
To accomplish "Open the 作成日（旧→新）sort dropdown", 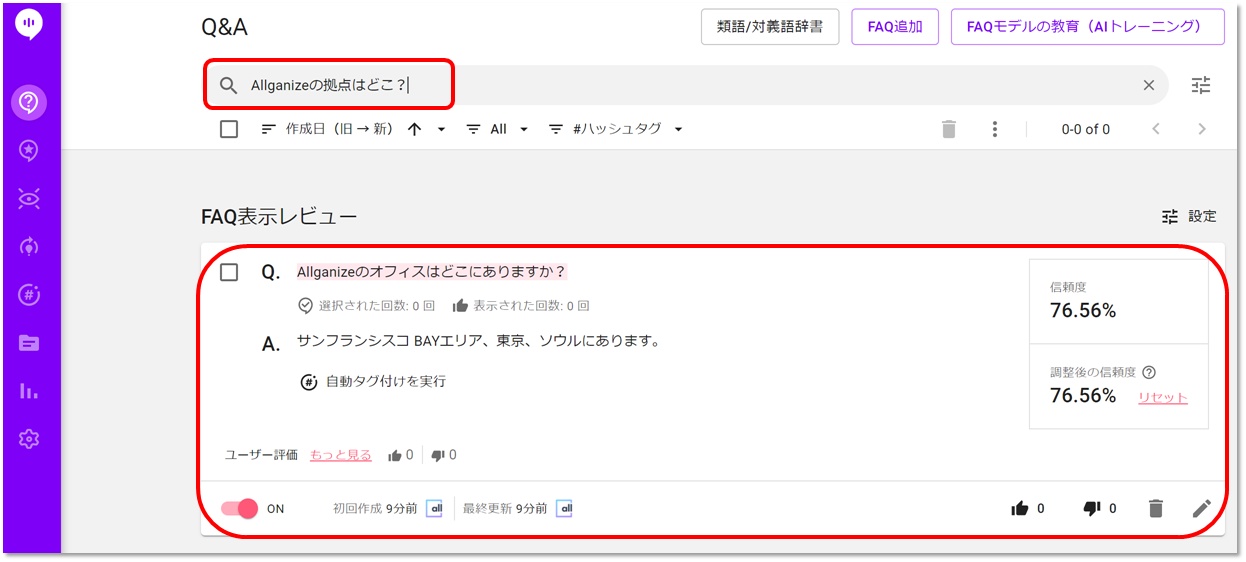I will [353, 129].
